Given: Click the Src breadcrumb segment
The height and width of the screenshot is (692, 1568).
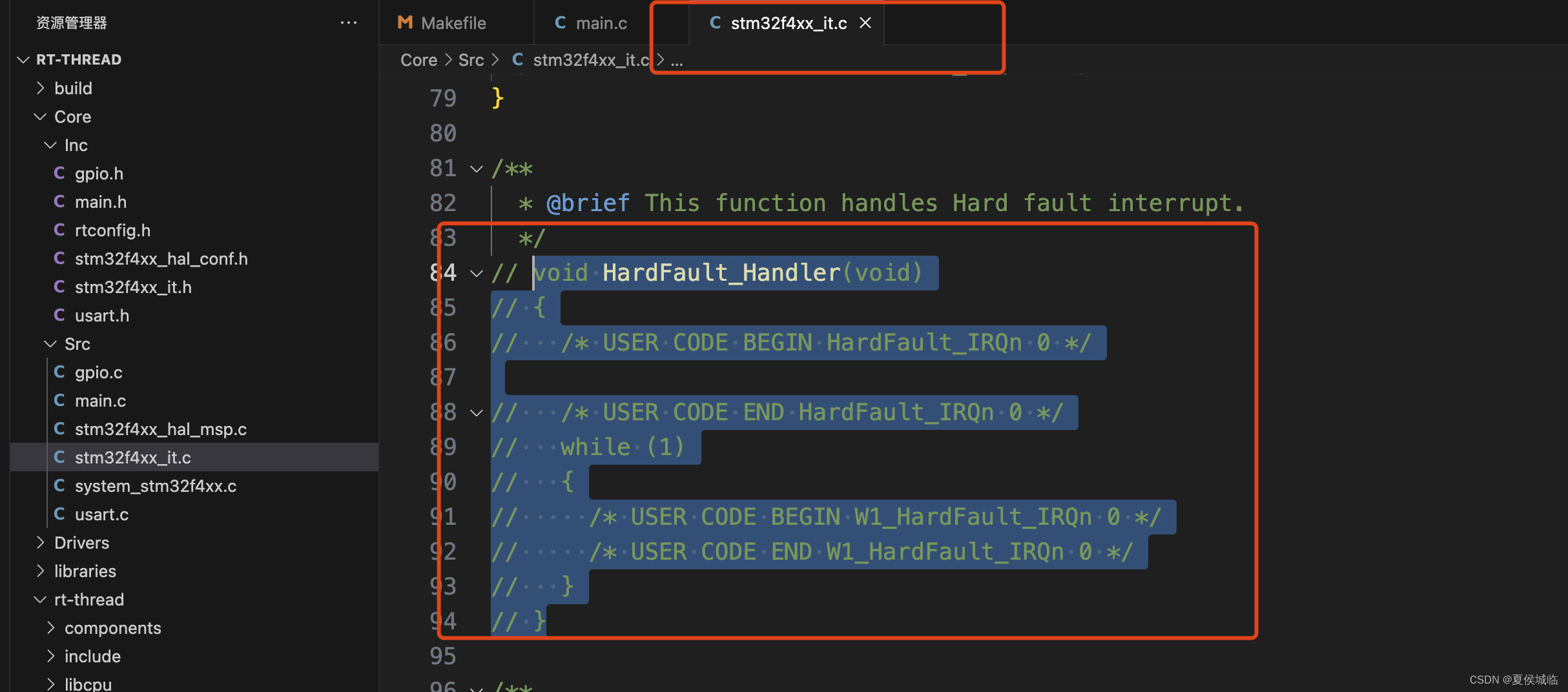Looking at the screenshot, I should [x=471, y=60].
